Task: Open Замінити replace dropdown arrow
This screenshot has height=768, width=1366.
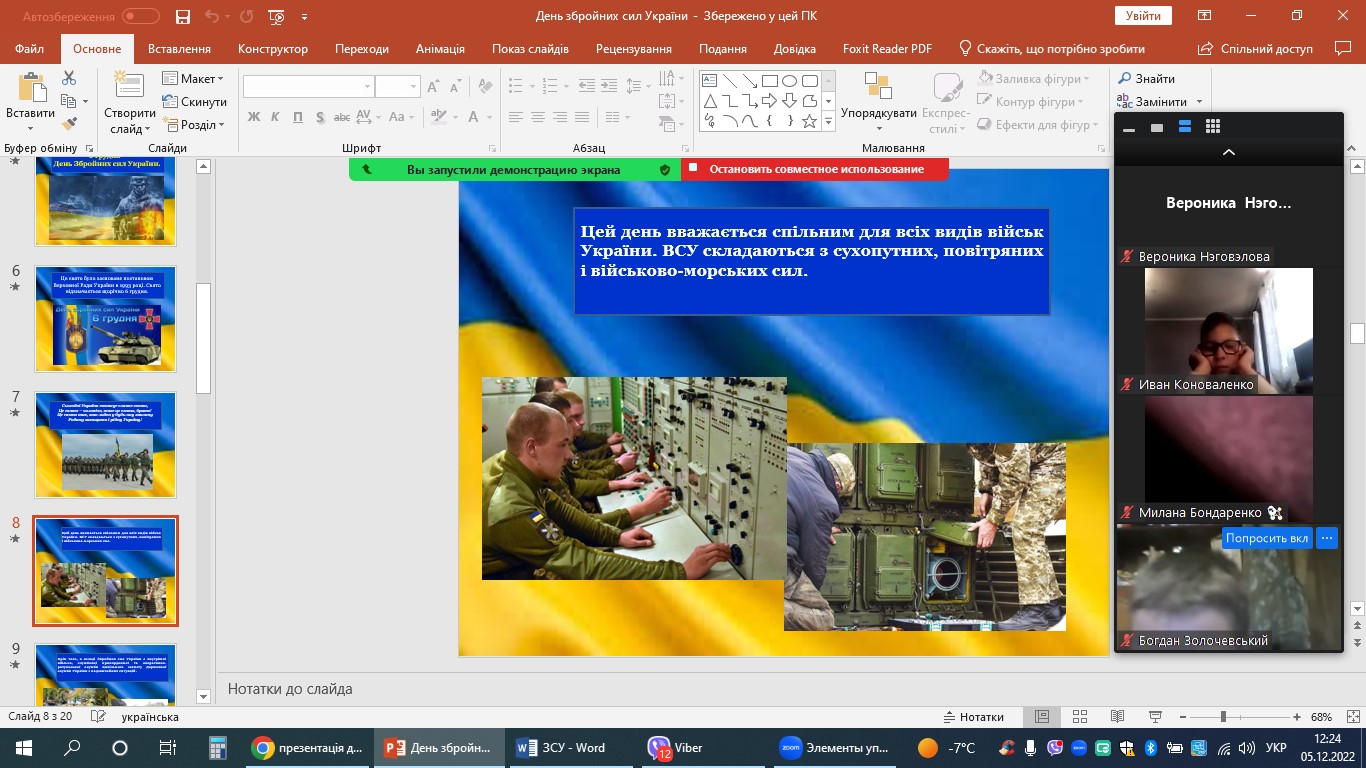Action: [1198, 102]
